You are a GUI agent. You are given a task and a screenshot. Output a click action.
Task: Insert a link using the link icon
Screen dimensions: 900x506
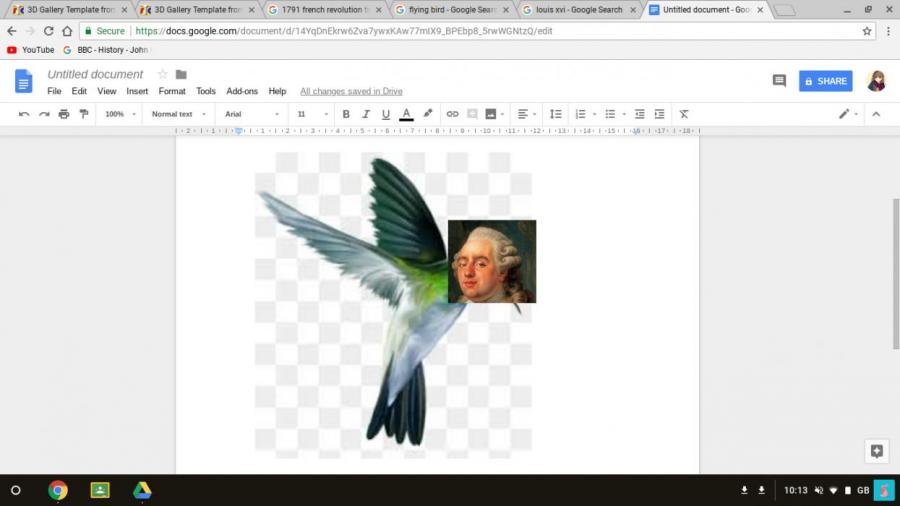tap(452, 114)
